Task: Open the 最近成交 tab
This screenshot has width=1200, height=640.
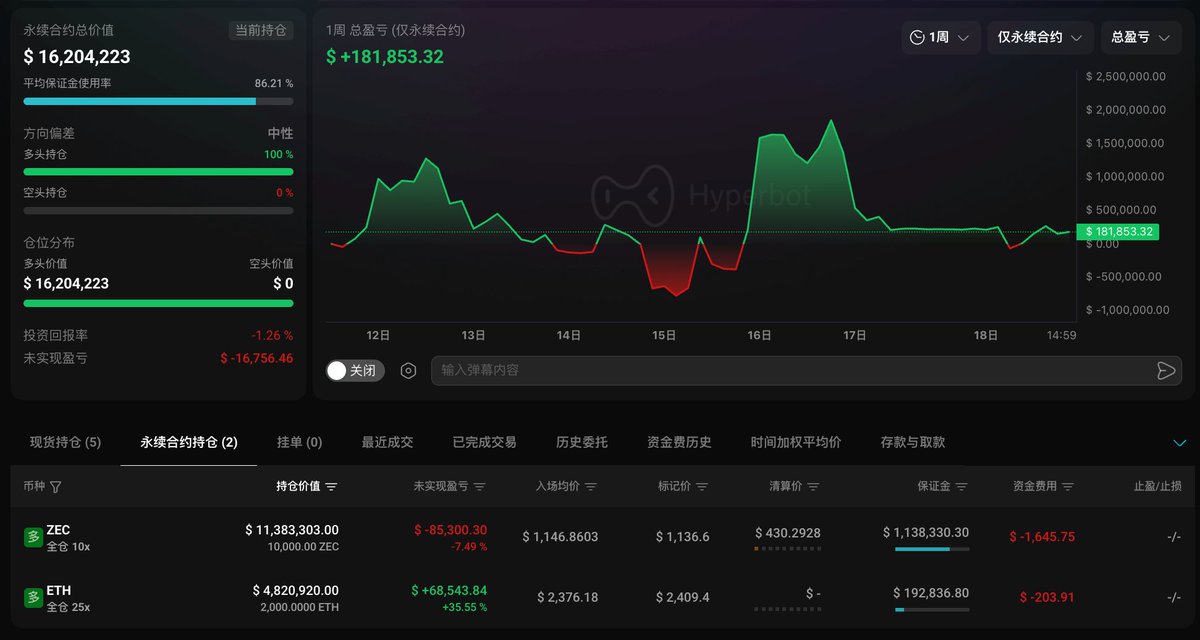Action: tap(387, 442)
